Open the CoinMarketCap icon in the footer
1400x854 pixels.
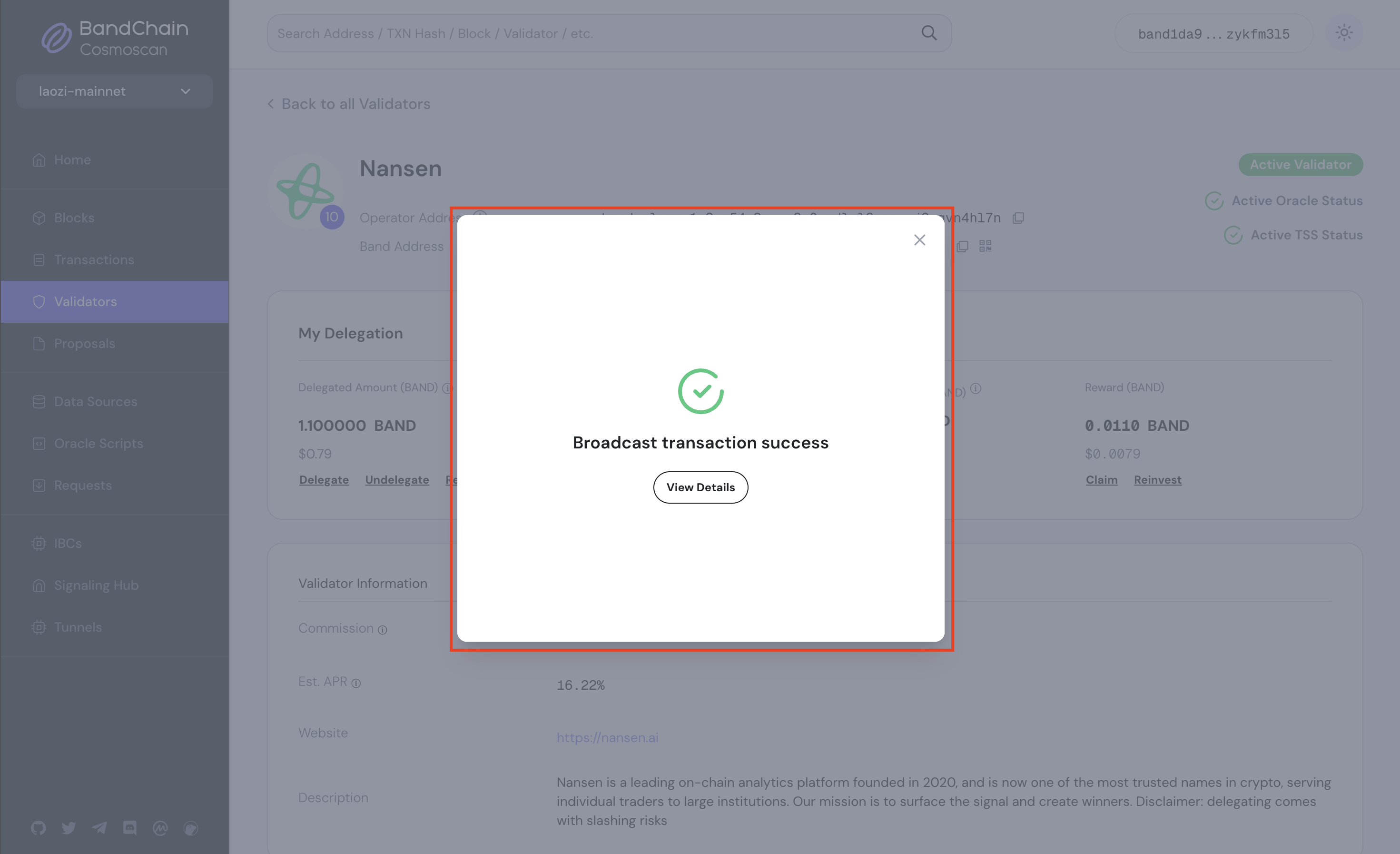[x=161, y=827]
